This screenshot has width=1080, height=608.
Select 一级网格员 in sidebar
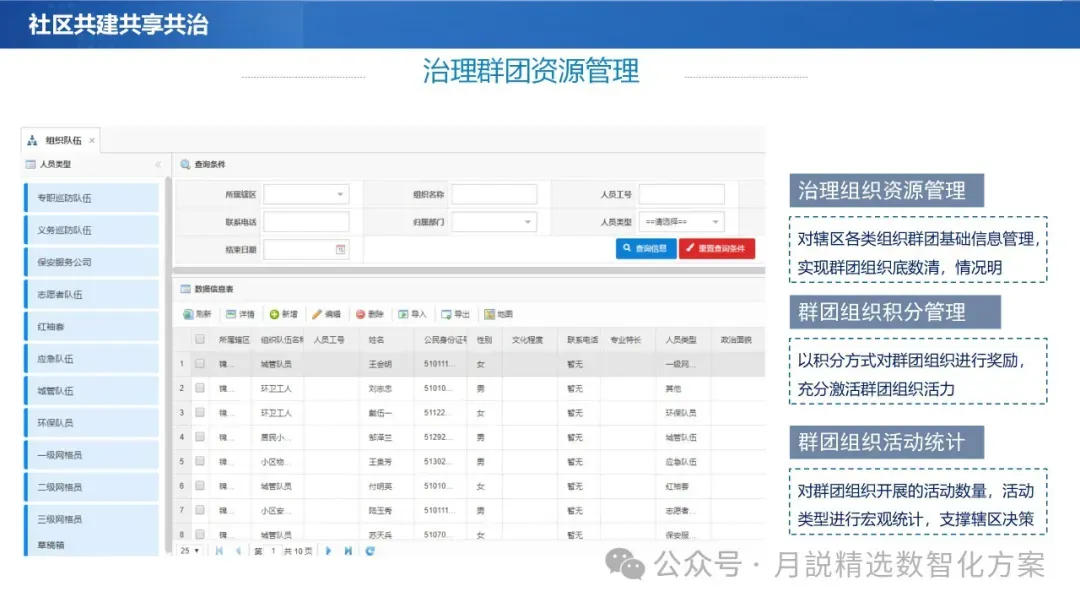pos(91,455)
